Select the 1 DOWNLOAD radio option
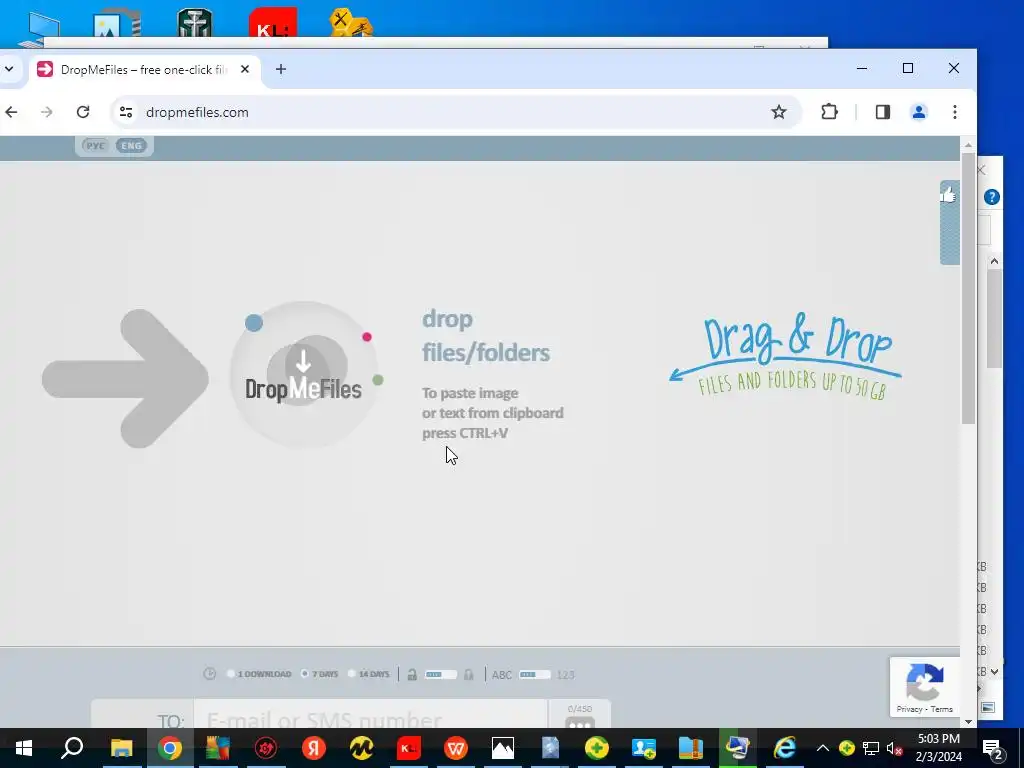1024x768 pixels. (x=231, y=674)
